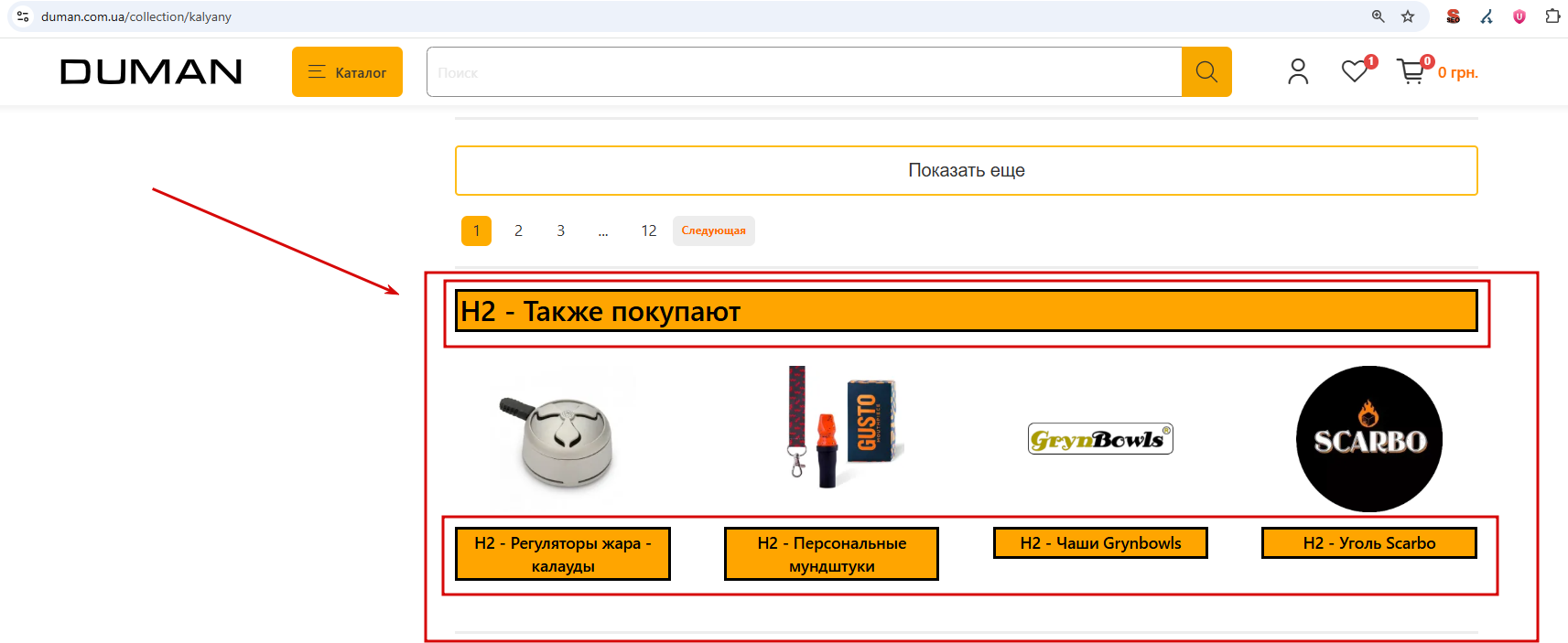
Task: Open the user account icon
Action: point(1298,71)
